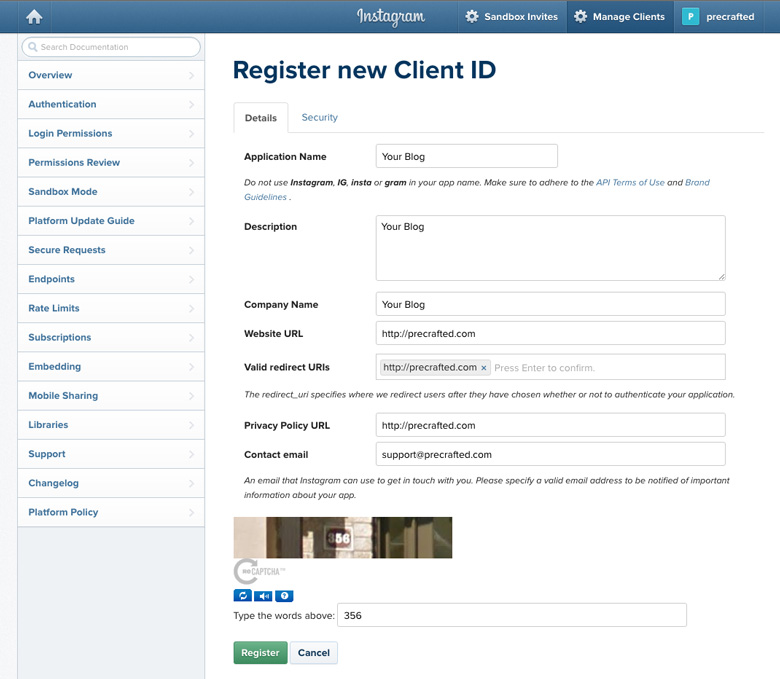Click the reCAPTCHA logo

(259, 572)
